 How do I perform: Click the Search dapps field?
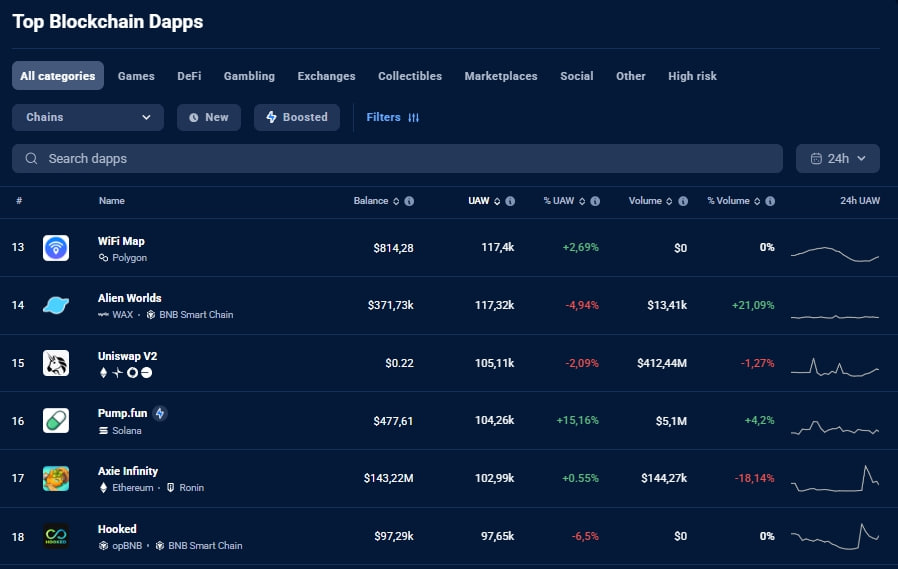(397, 159)
